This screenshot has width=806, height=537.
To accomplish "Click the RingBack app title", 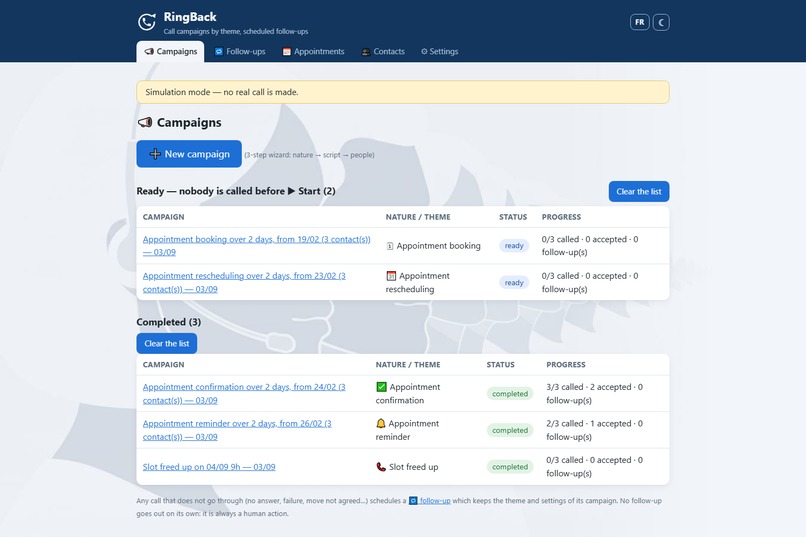I will click(x=190, y=17).
